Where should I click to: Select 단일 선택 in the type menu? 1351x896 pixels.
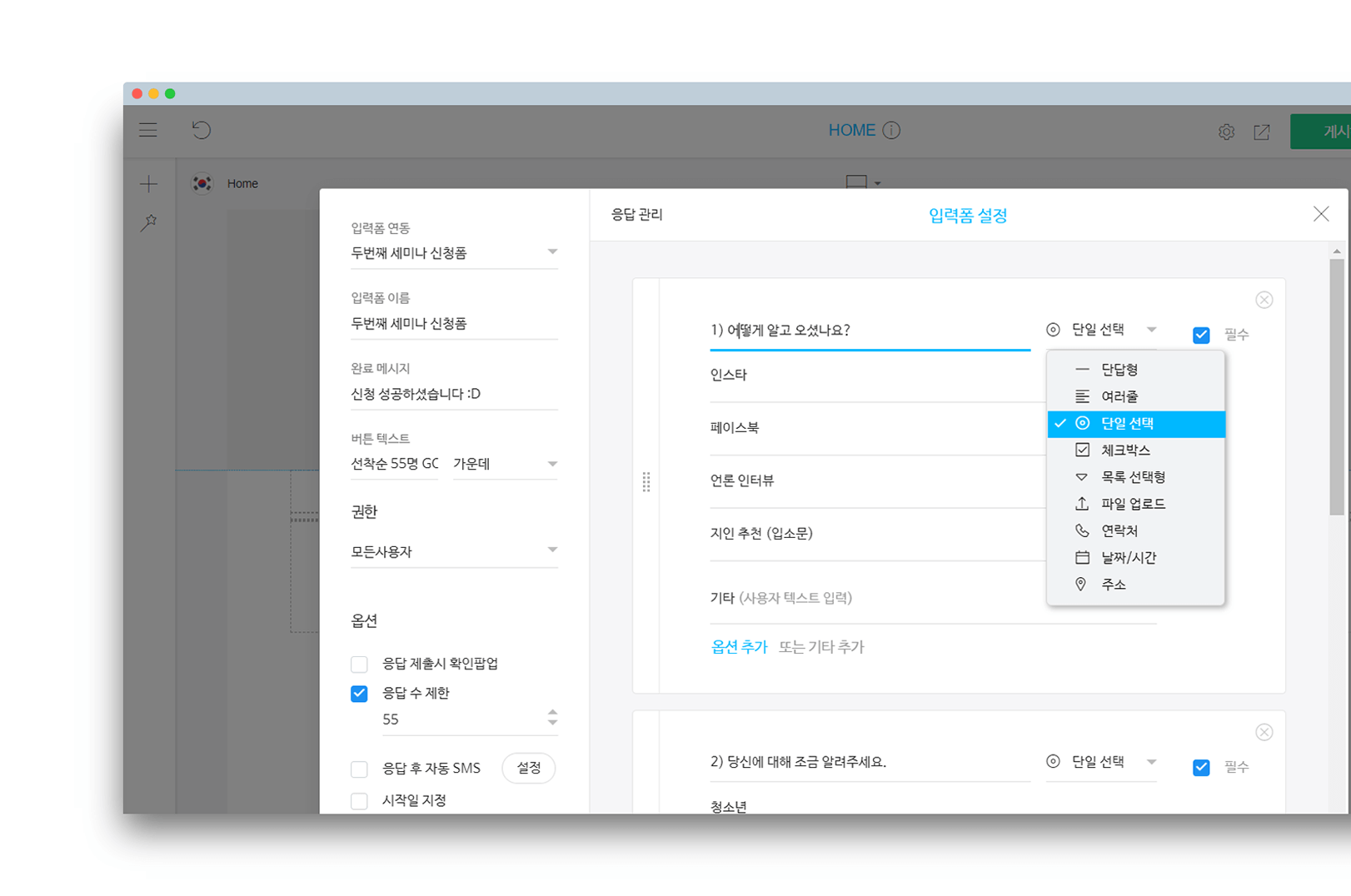1136,424
